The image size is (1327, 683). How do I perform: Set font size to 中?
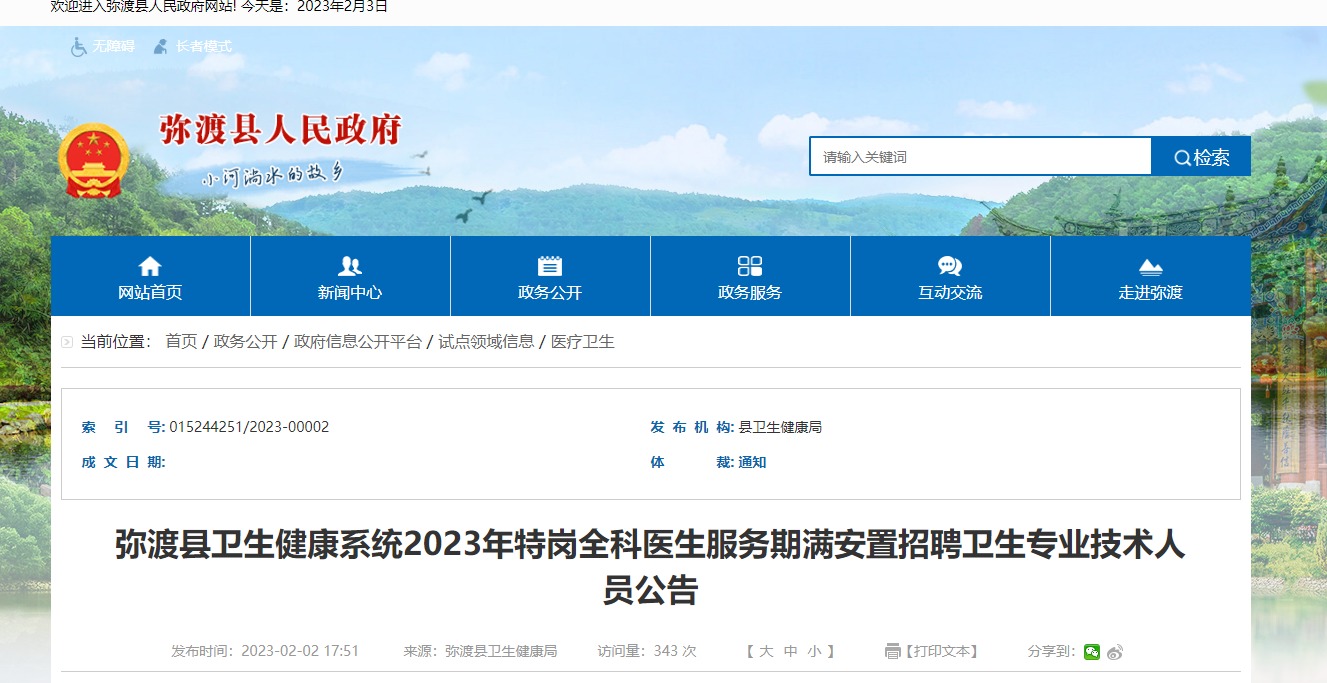(791, 651)
